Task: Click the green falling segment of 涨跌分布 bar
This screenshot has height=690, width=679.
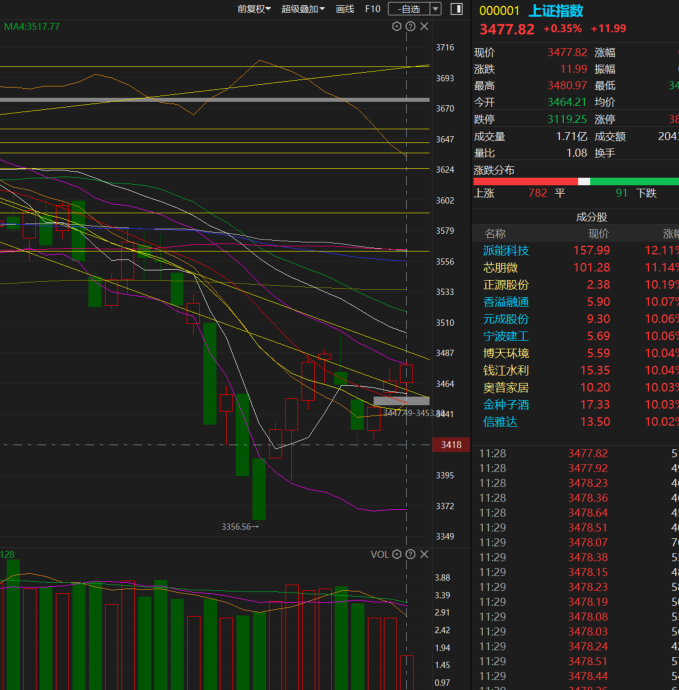Action: pos(634,181)
